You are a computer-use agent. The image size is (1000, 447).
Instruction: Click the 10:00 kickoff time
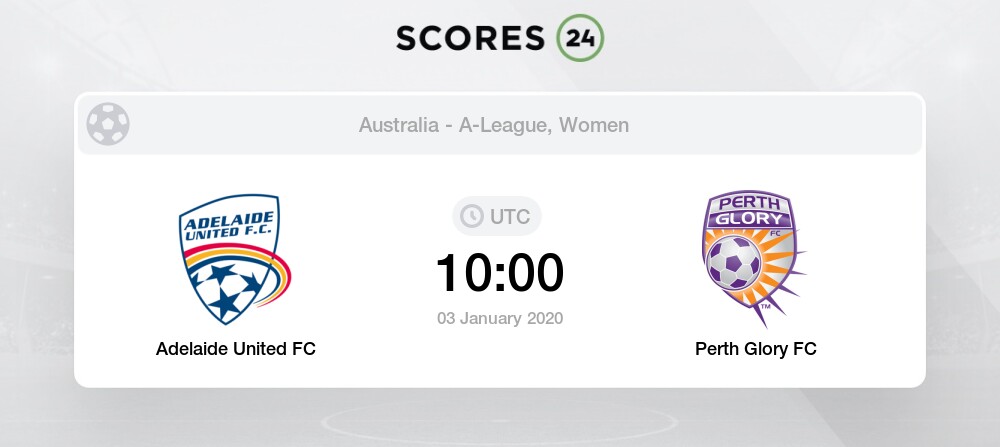pos(500,273)
